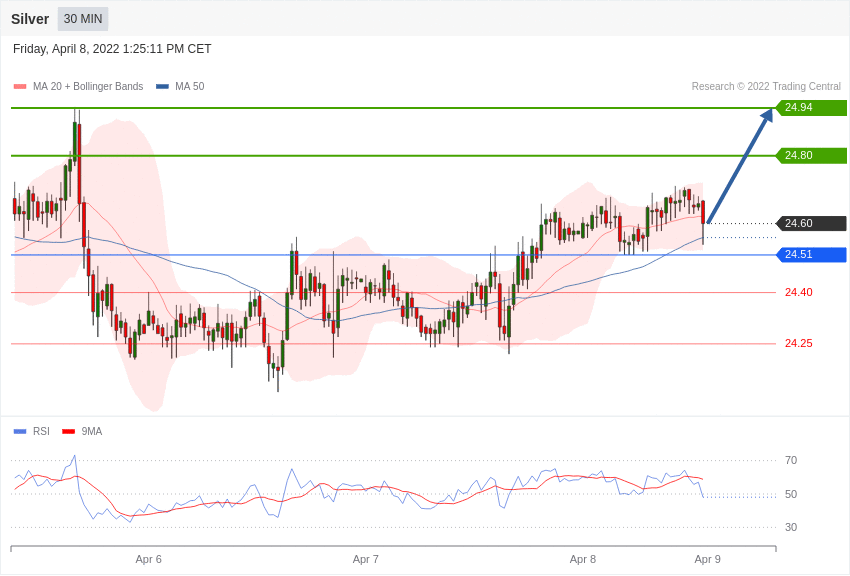The width and height of the screenshot is (850, 576).
Task: Click the 'Apr 8' date axis label
Action: tap(583, 559)
